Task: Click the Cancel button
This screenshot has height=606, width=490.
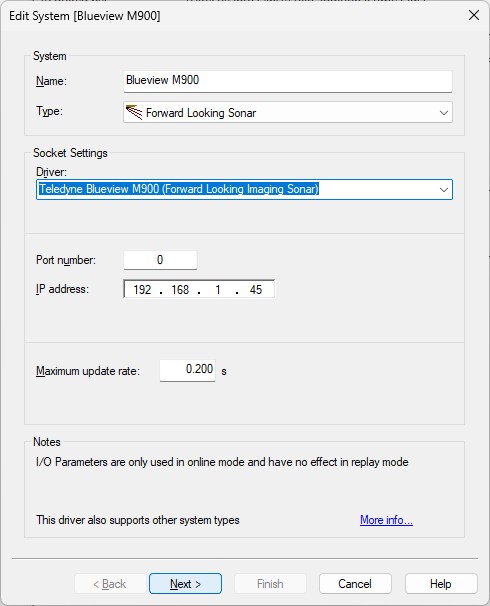Action: point(355,584)
